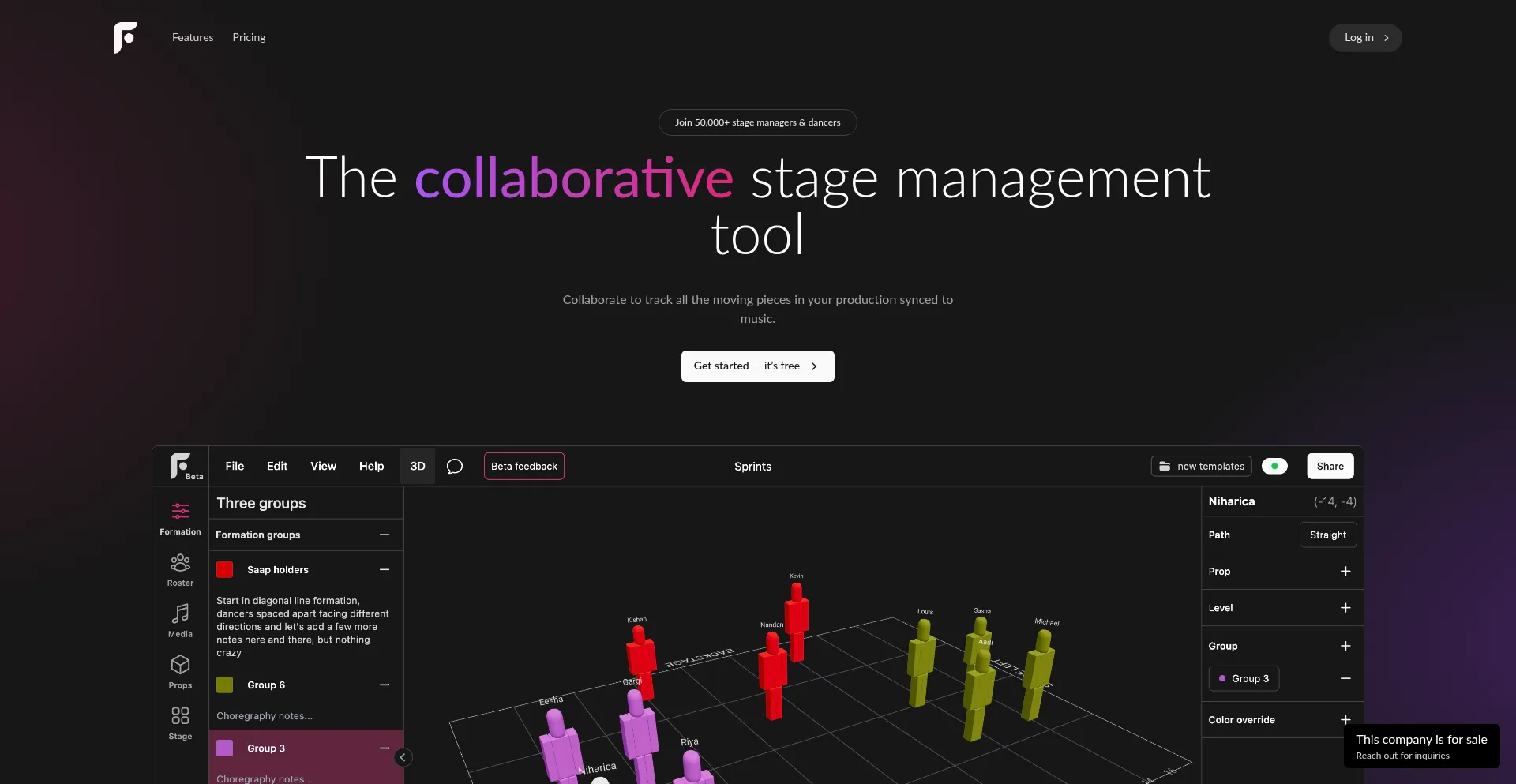
Task: Open the Help menu
Action: tap(371, 467)
